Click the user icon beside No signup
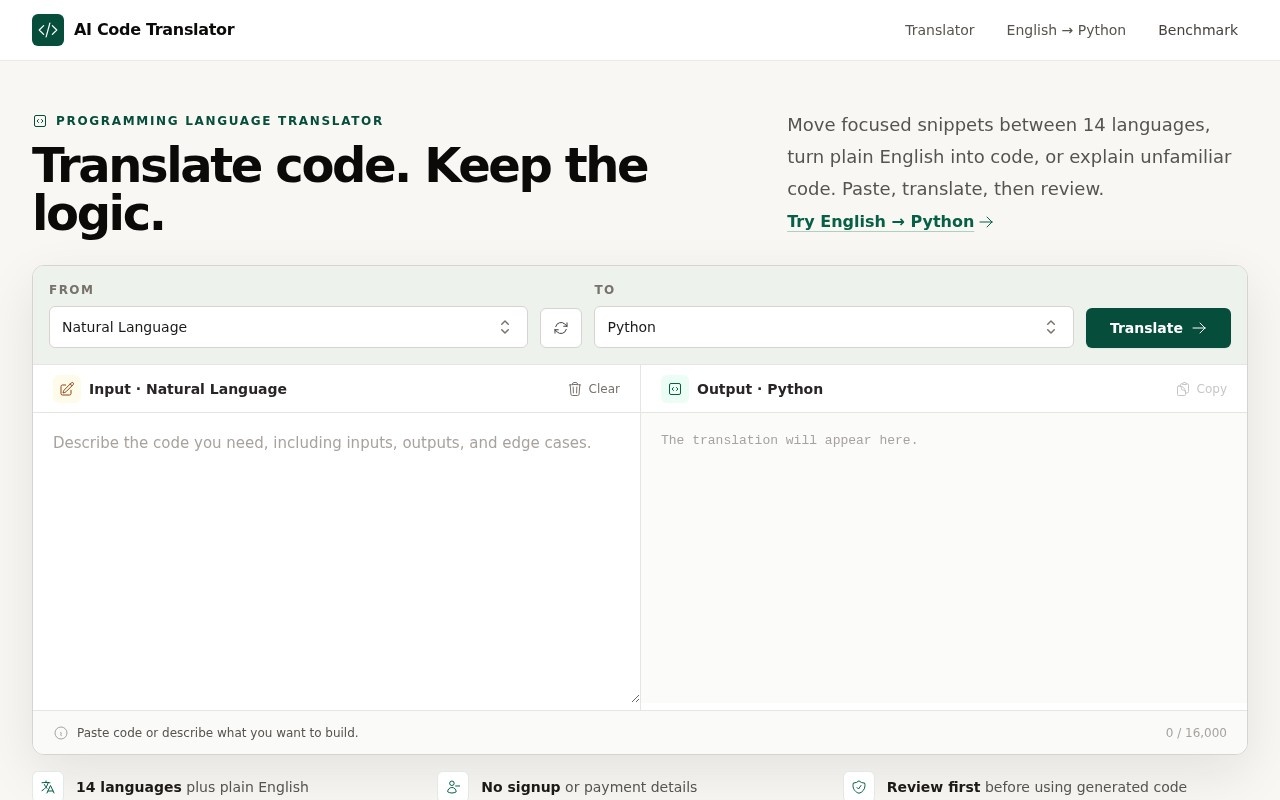 (x=453, y=787)
